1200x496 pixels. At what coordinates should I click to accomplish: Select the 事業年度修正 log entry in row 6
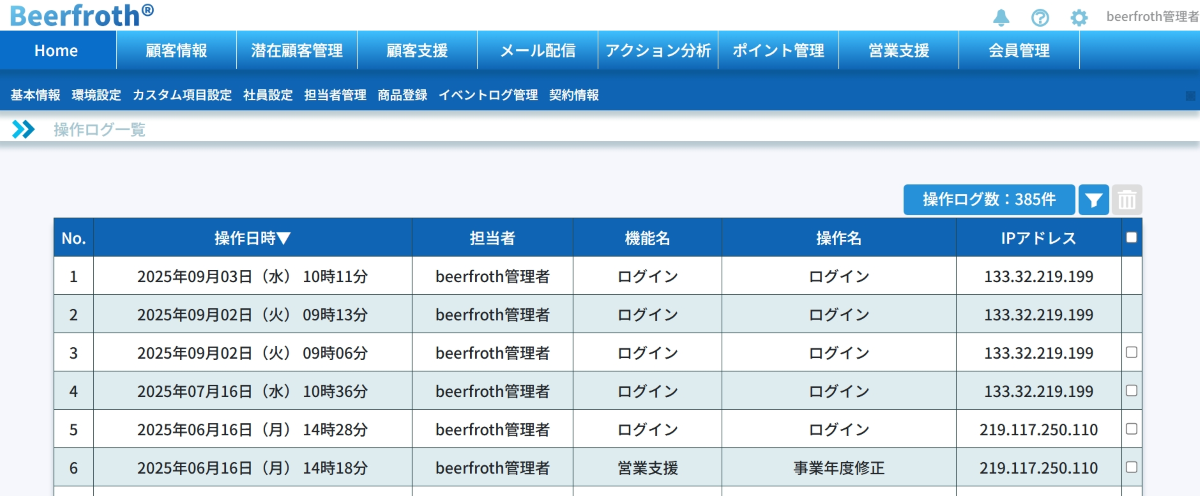(x=838, y=467)
